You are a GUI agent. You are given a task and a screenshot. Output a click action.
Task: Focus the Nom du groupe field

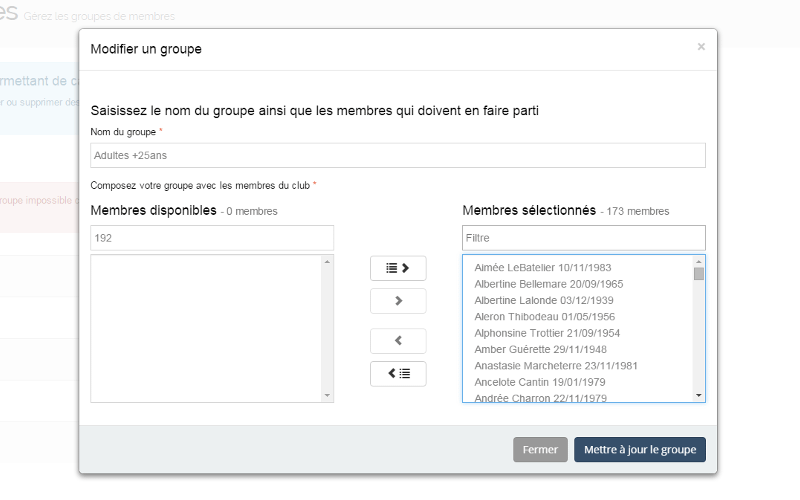(398, 156)
